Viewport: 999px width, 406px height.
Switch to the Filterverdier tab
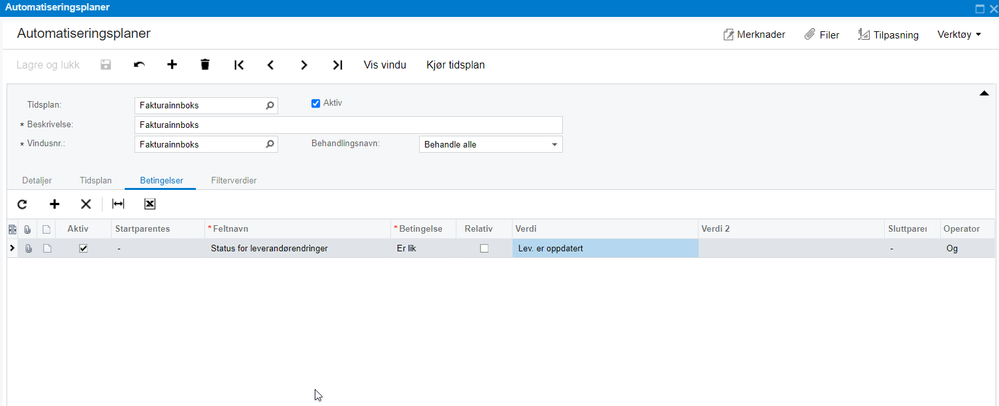tap(234, 180)
